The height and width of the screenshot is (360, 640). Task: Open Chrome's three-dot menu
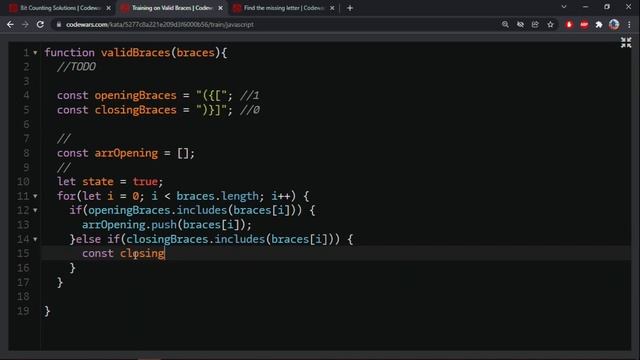click(629, 24)
